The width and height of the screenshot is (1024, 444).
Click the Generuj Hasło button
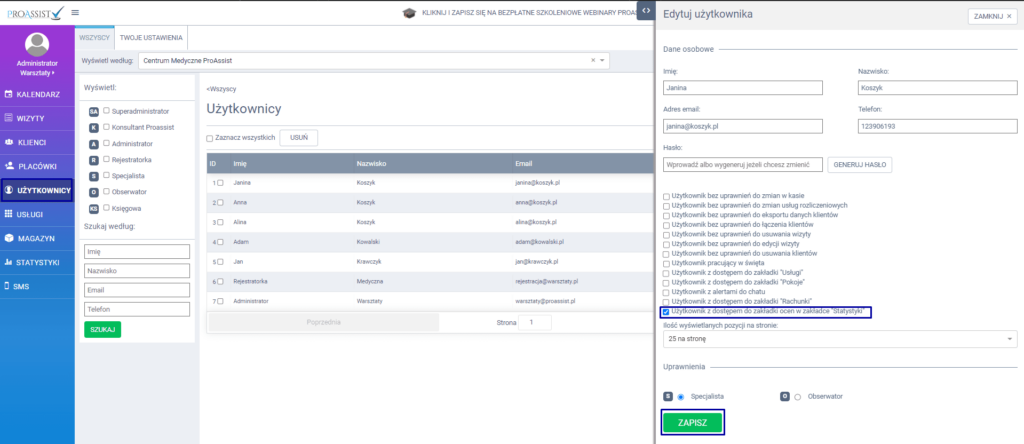(x=860, y=164)
